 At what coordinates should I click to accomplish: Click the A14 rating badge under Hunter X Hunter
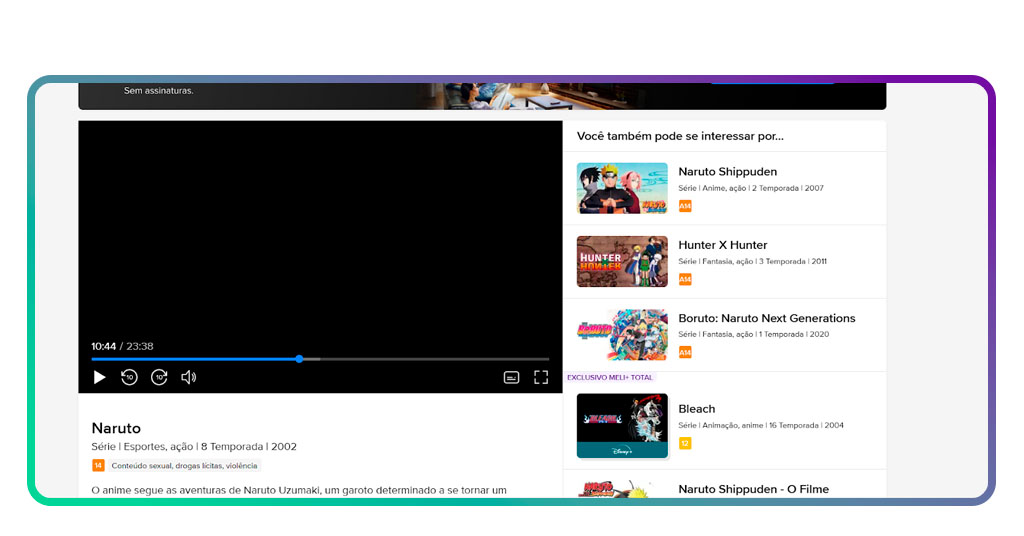pos(685,279)
